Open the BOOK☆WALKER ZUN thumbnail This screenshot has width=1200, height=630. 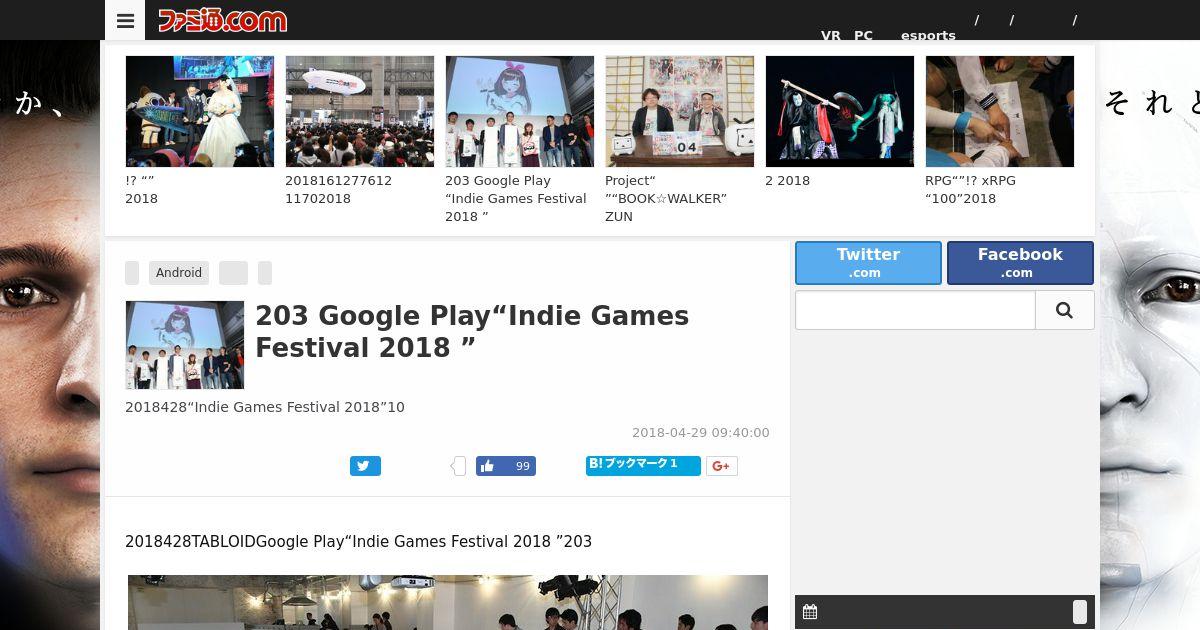point(679,111)
